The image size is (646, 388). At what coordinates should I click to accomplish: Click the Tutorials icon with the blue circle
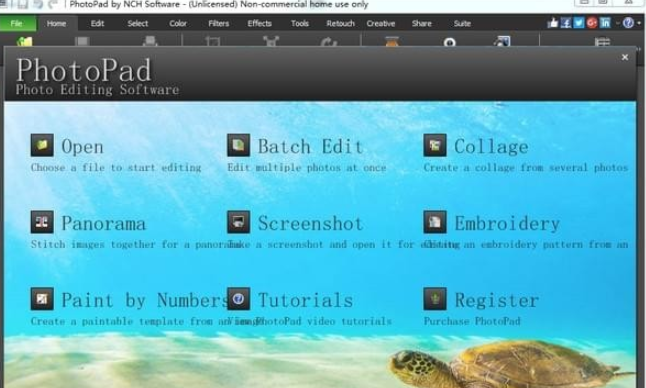tap(239, 299)
